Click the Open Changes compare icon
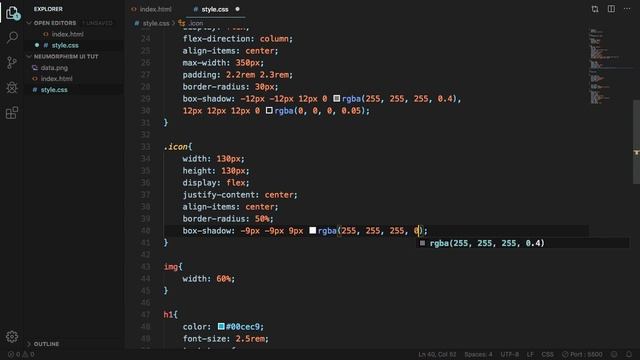Image resolution: width=640 pixels, height=360 pixels. [x=595, y=9]
